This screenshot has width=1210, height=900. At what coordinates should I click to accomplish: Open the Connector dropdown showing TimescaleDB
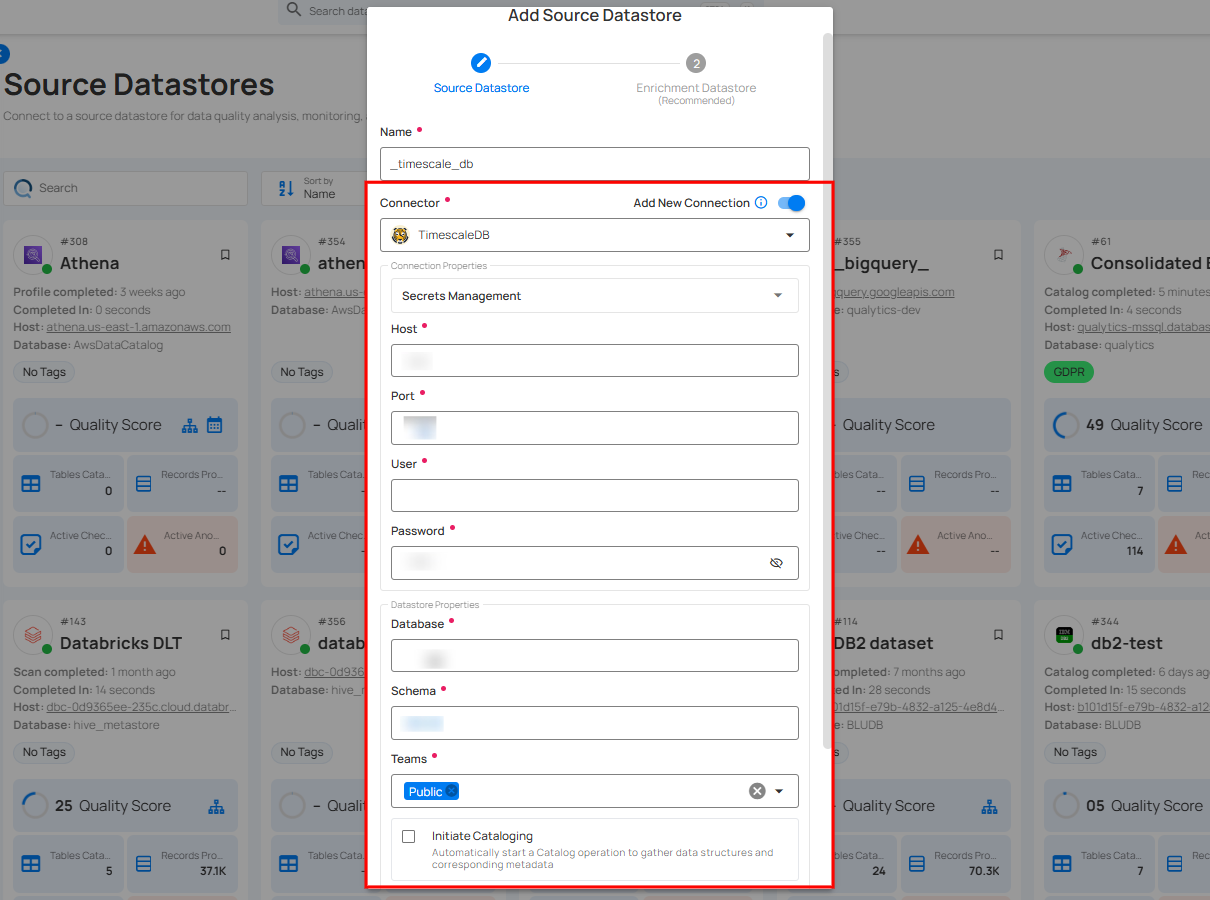pos(594,235)
